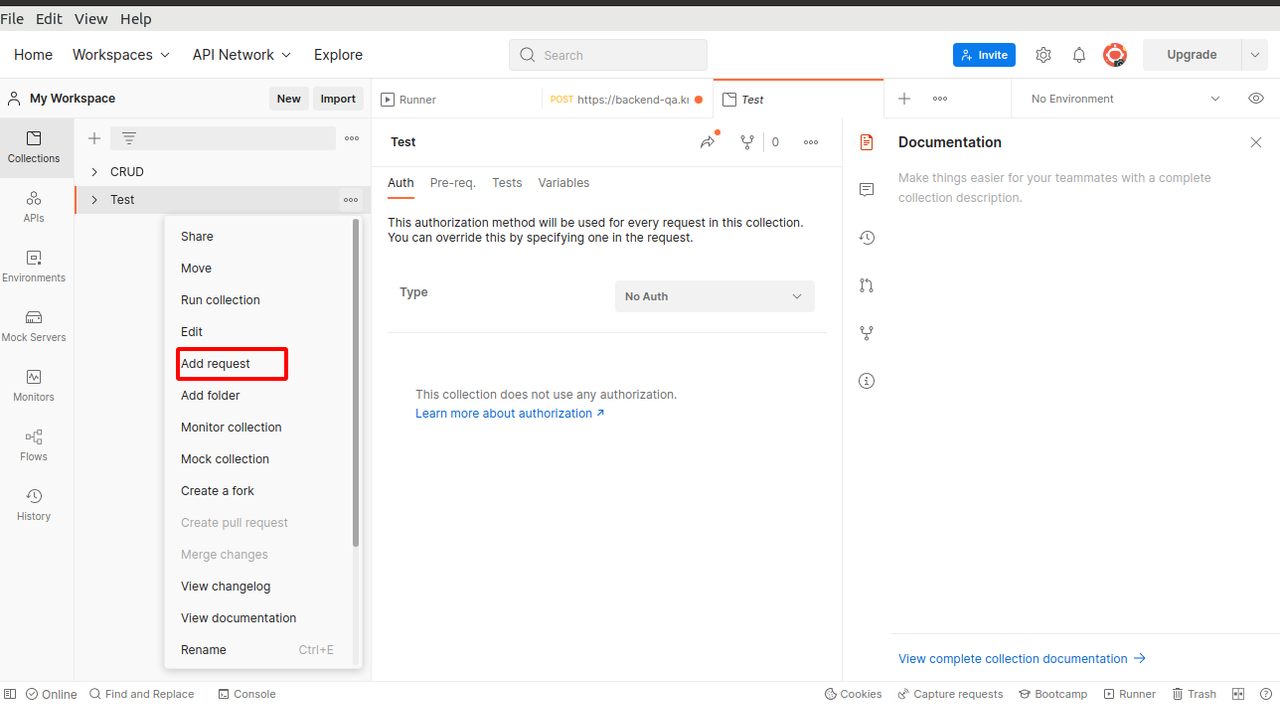Image resolution: width=1280 pixels, height=706 pixels.
Task: Click the Invite button
Action: coord(984,55)
